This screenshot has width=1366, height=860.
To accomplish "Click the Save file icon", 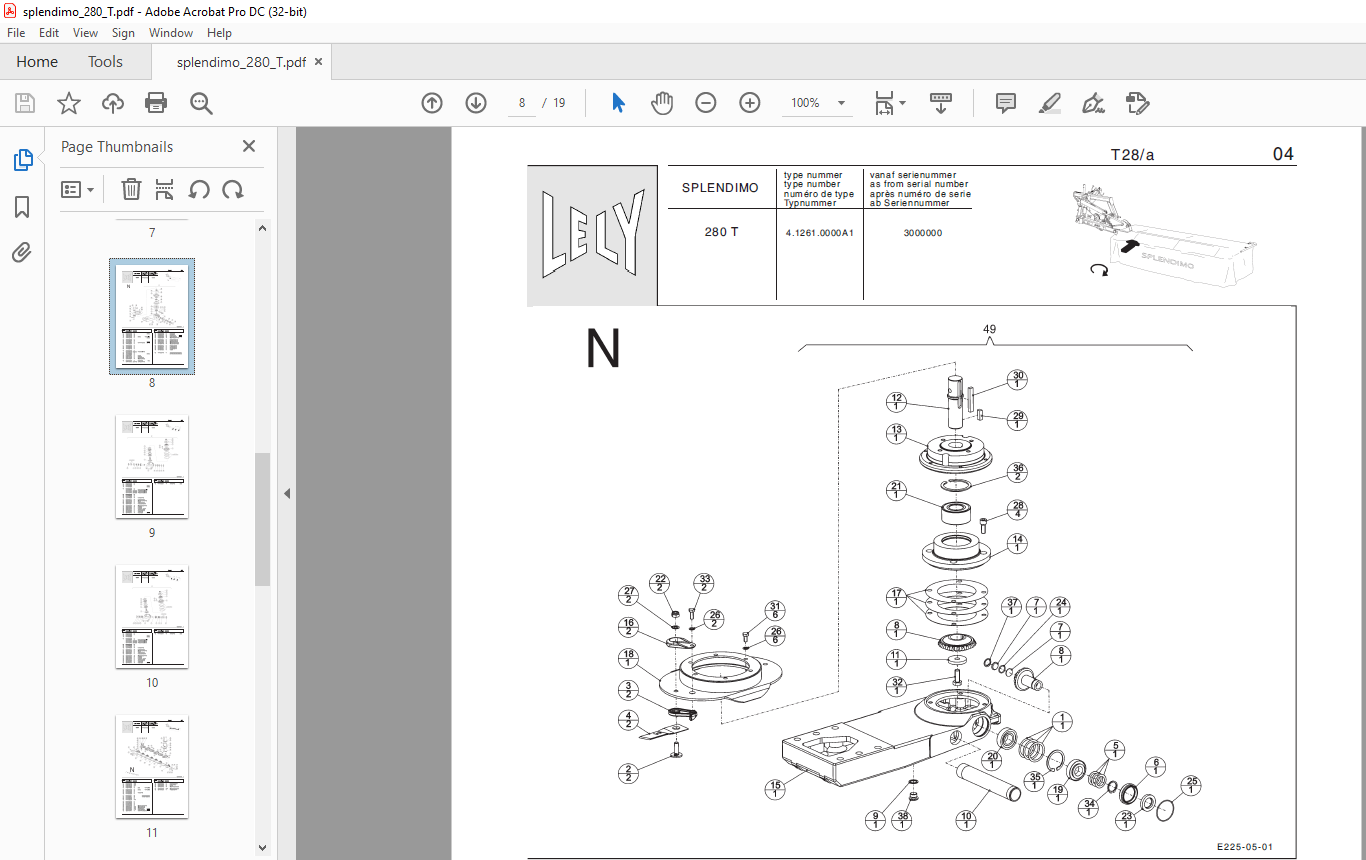I will (25, 103).
